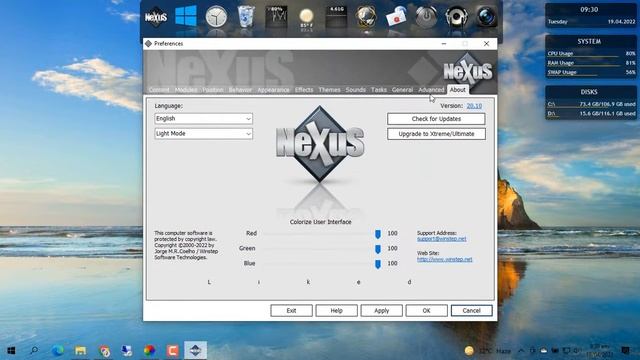Click the power button dock icon

click(x=426, y=17)
